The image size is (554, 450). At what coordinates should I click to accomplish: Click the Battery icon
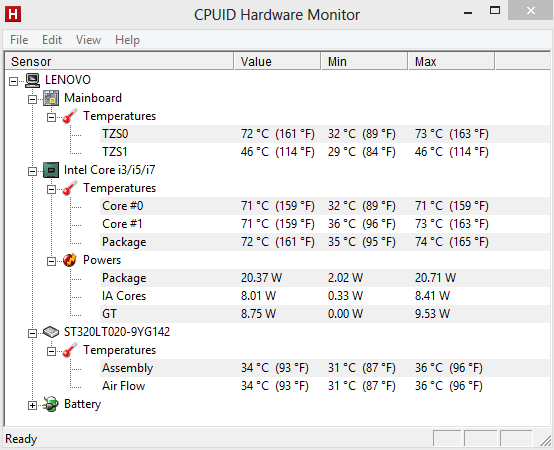click(x=51, y=404)
